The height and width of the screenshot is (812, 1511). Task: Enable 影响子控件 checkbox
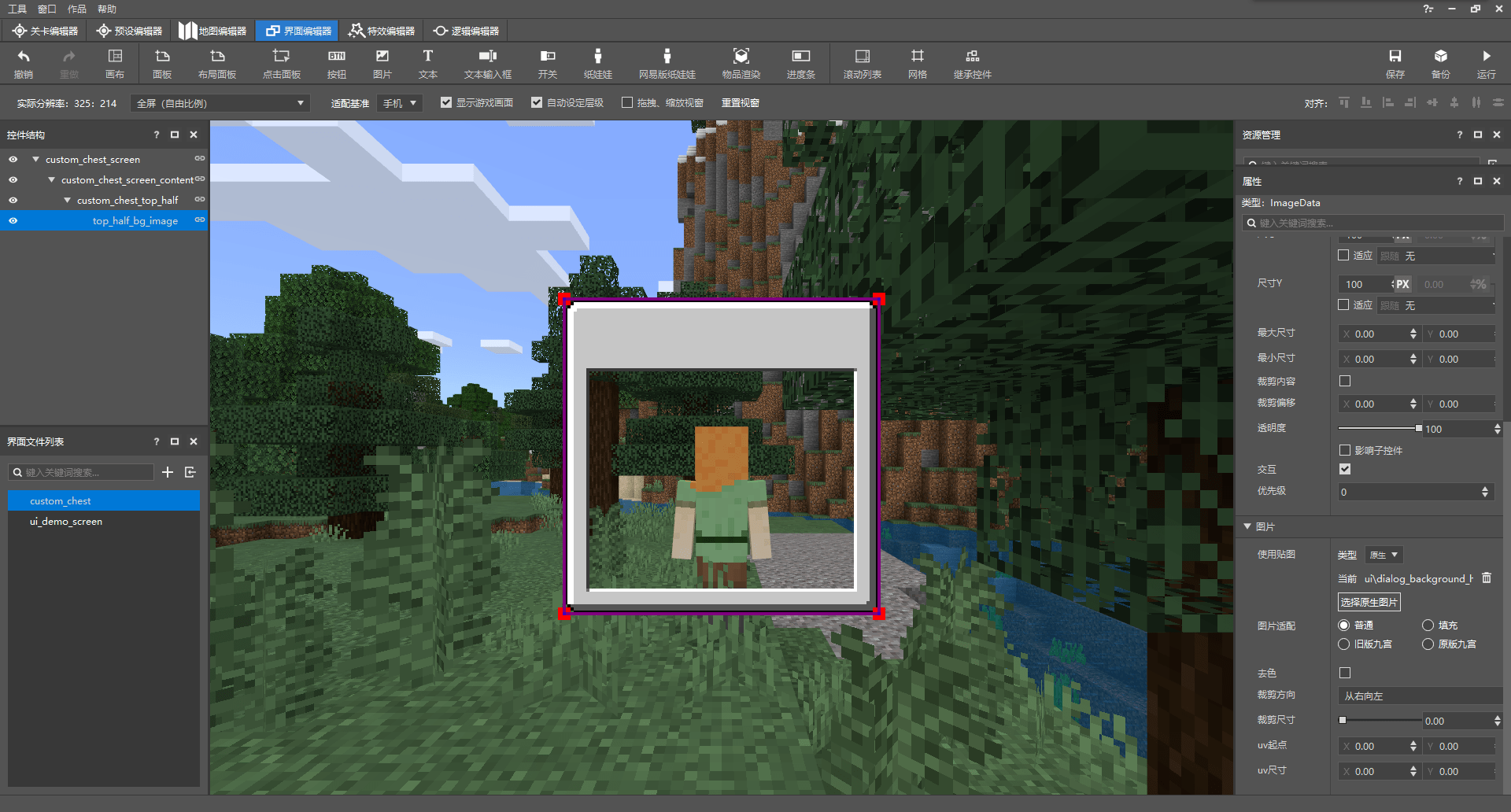1345,450
